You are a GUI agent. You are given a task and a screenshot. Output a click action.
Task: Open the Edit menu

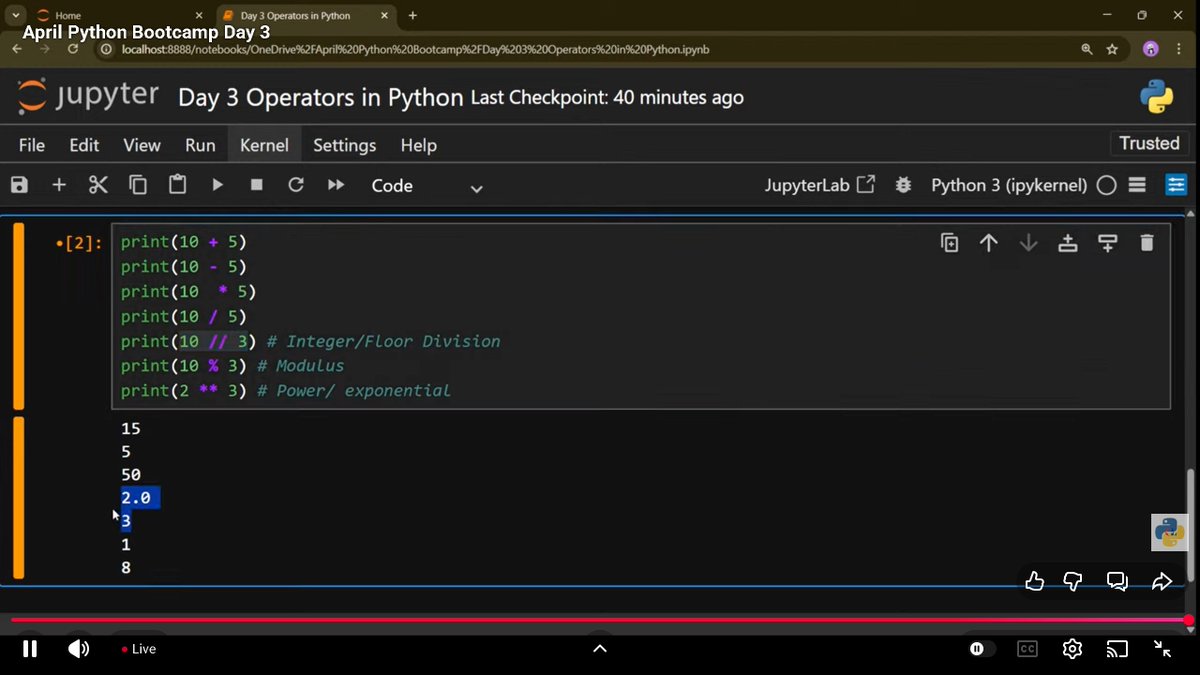click(84, 145)
